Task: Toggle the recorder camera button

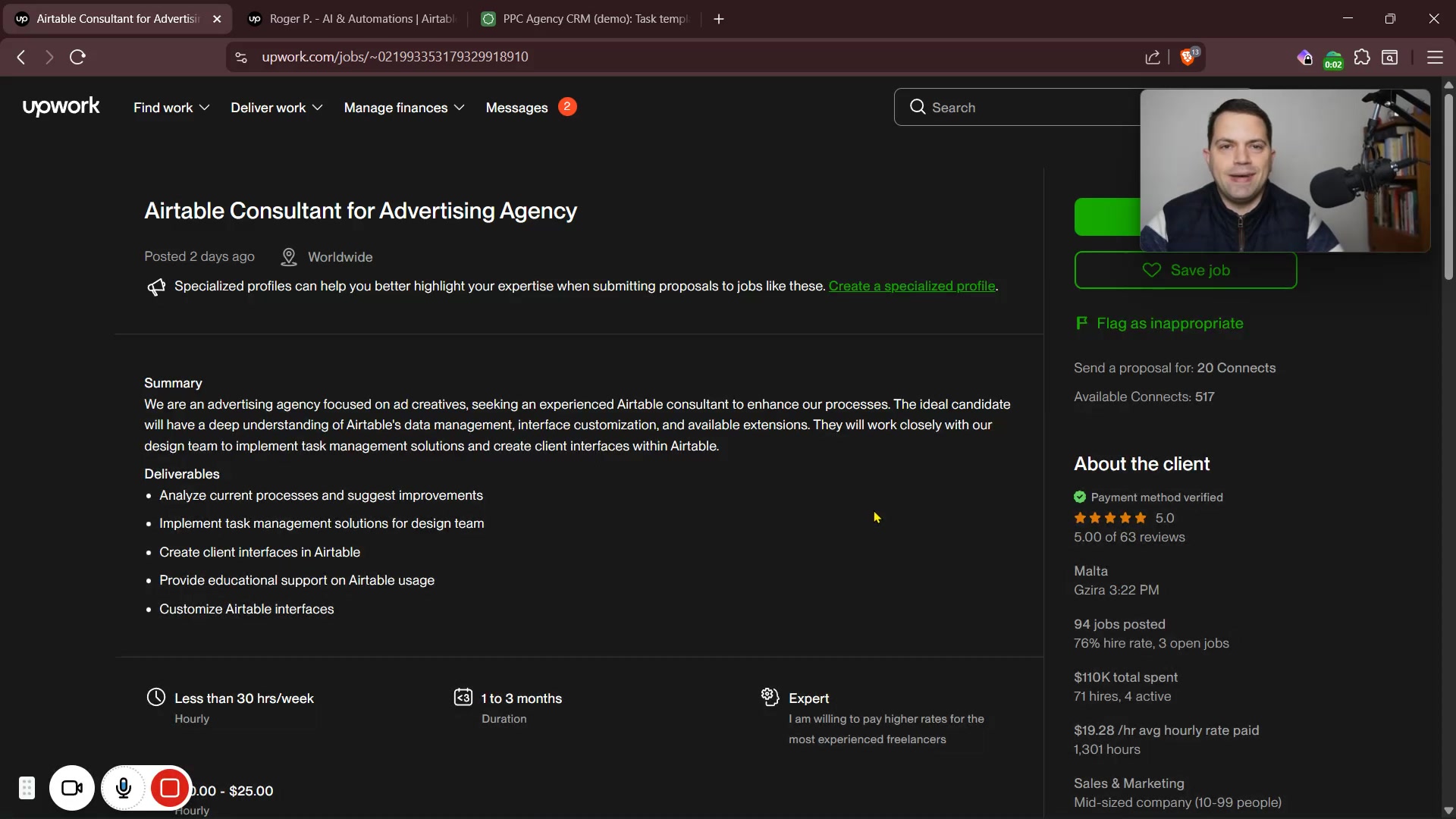Action: (x=72, y=789)
